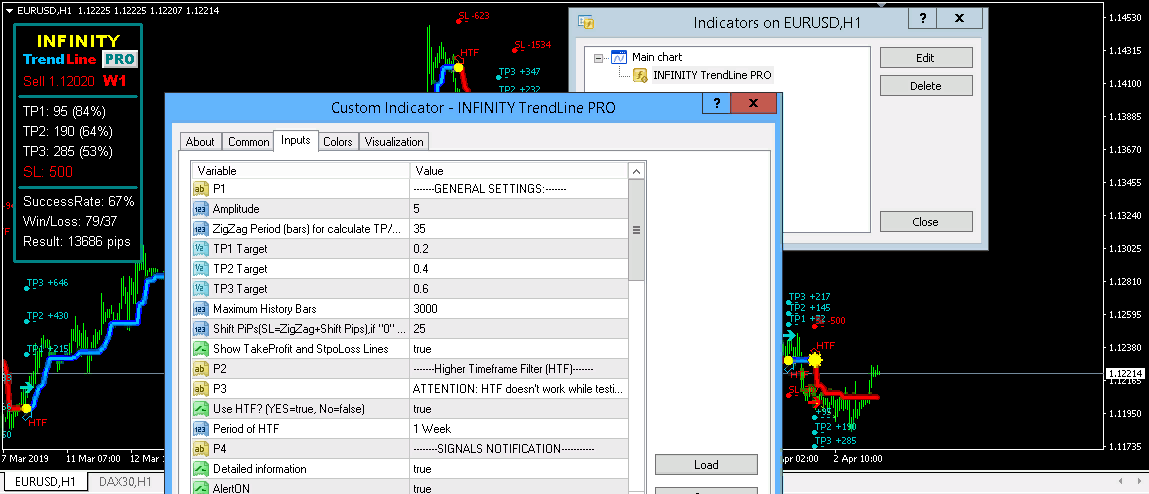Collapse the Main chart tree node
Image resolution: width=1149 pixels, height=494 pixels.
(599, 58)
